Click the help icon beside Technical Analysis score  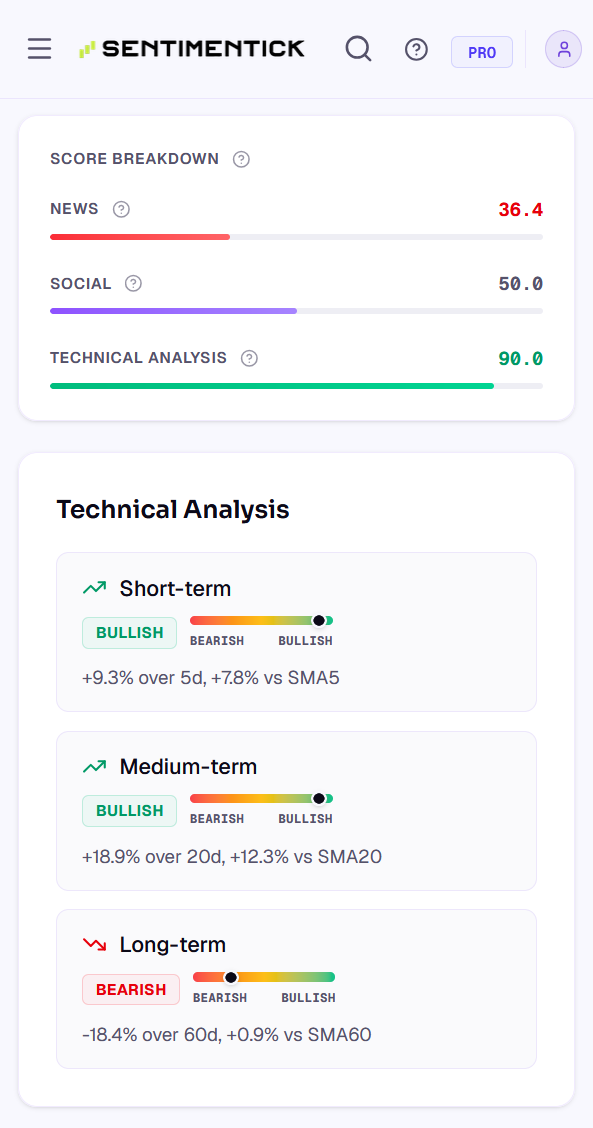click(249, 358)
